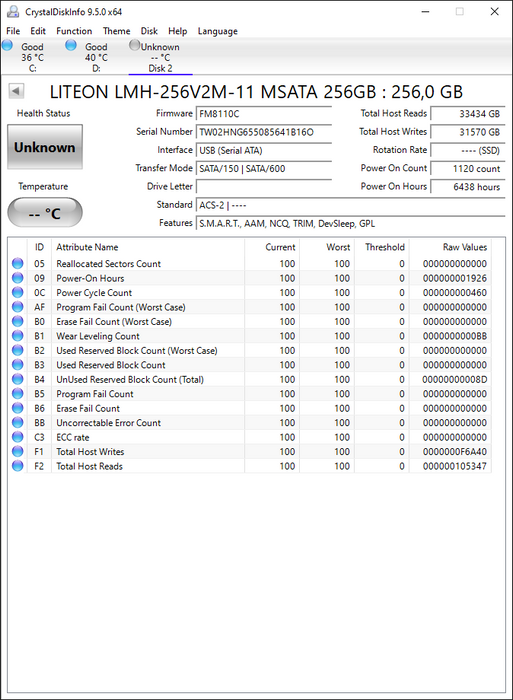Click status orb for Erase Fail Count (Worst Case)
The image size is (513, 700).
17,321
